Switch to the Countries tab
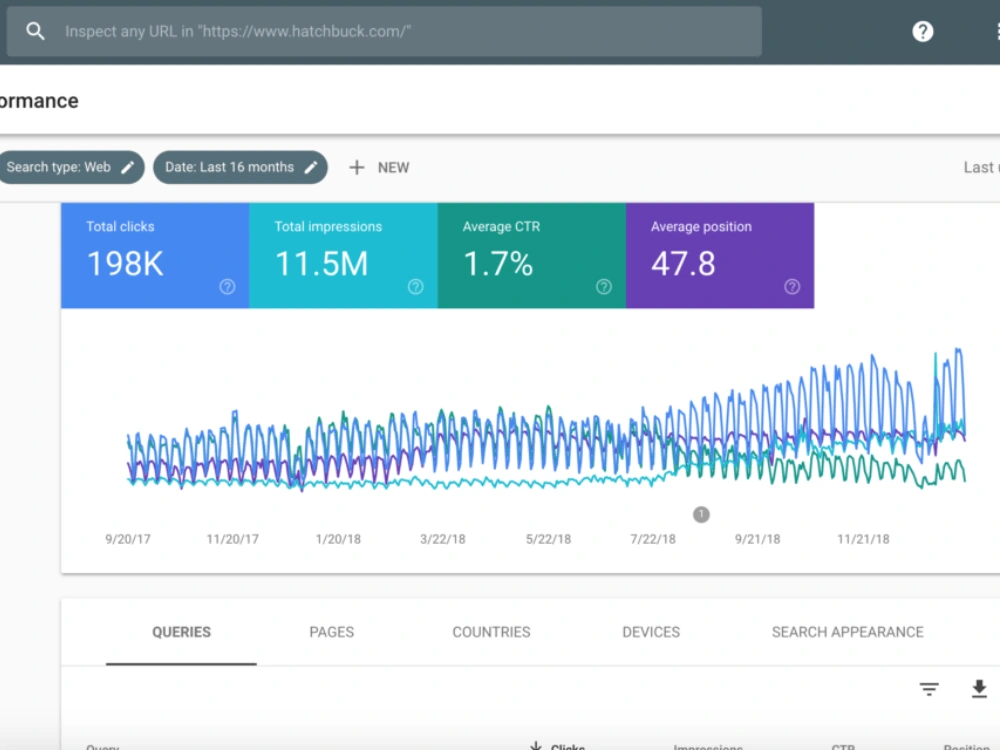The width and height of the screenshot is (1000, 750). click(x=491, y=632)
